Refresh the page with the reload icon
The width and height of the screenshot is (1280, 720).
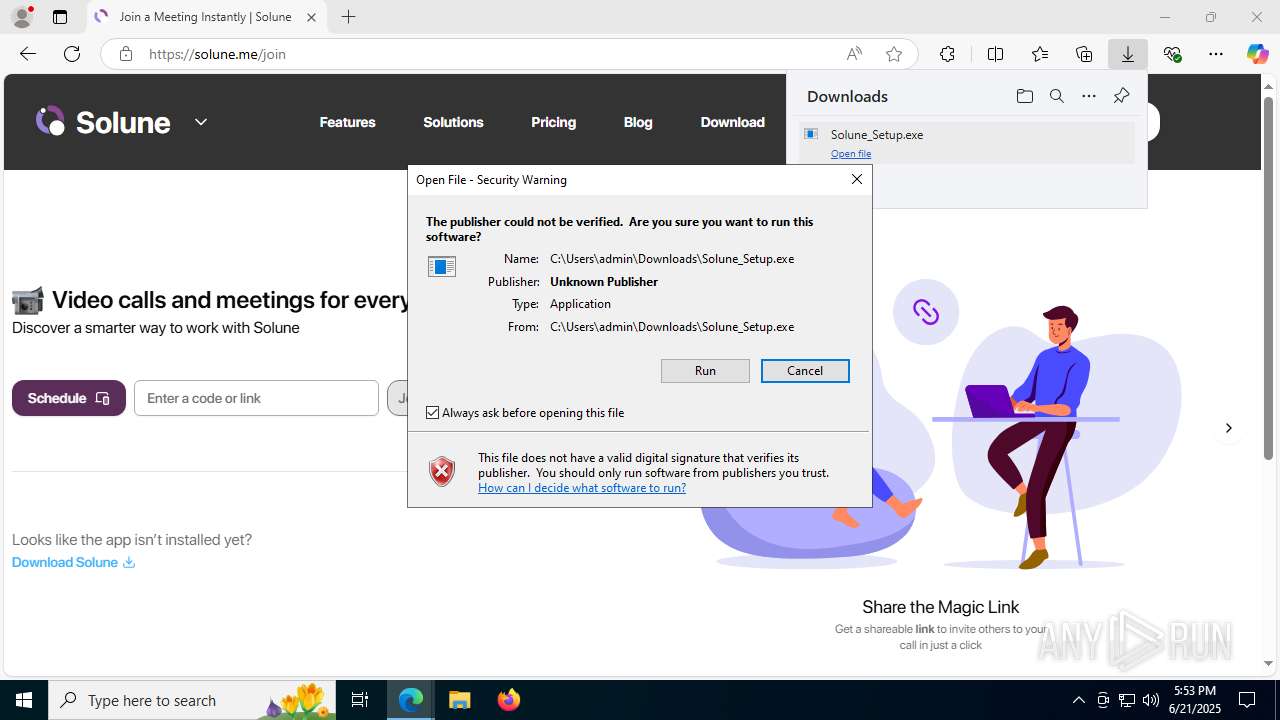(72, 54)
